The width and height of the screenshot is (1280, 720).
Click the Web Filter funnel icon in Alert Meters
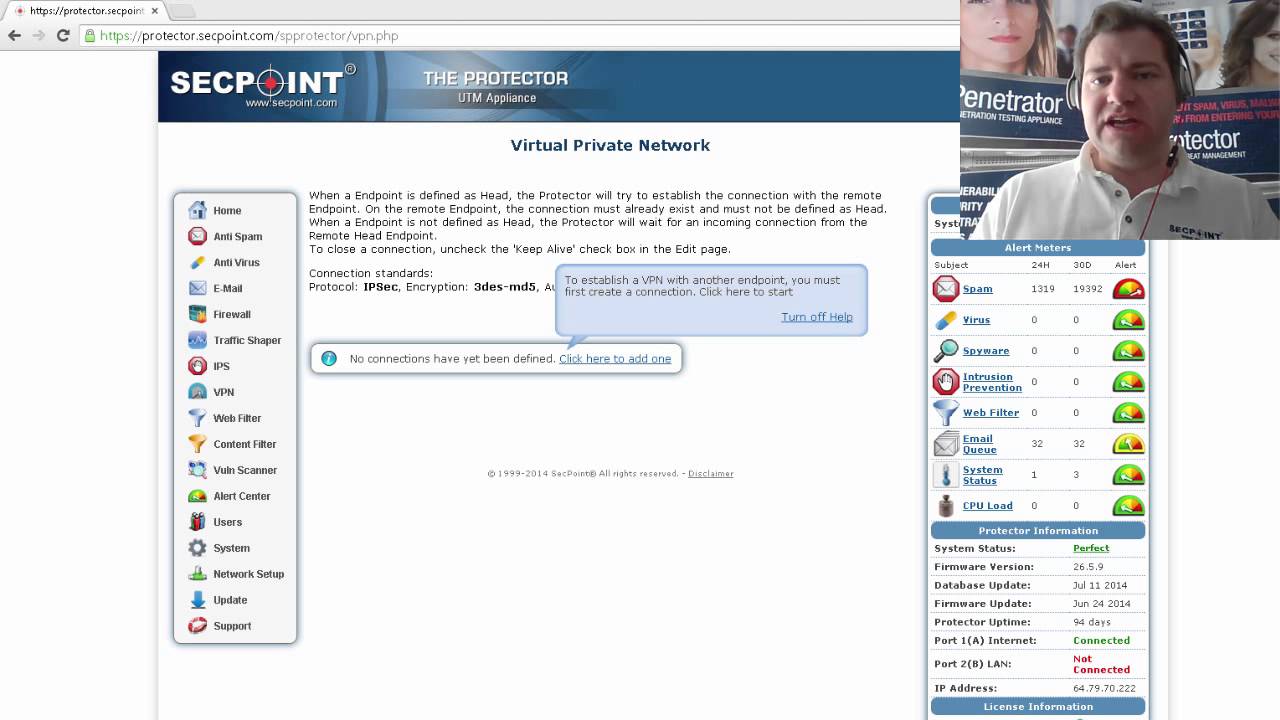[945, 413]
